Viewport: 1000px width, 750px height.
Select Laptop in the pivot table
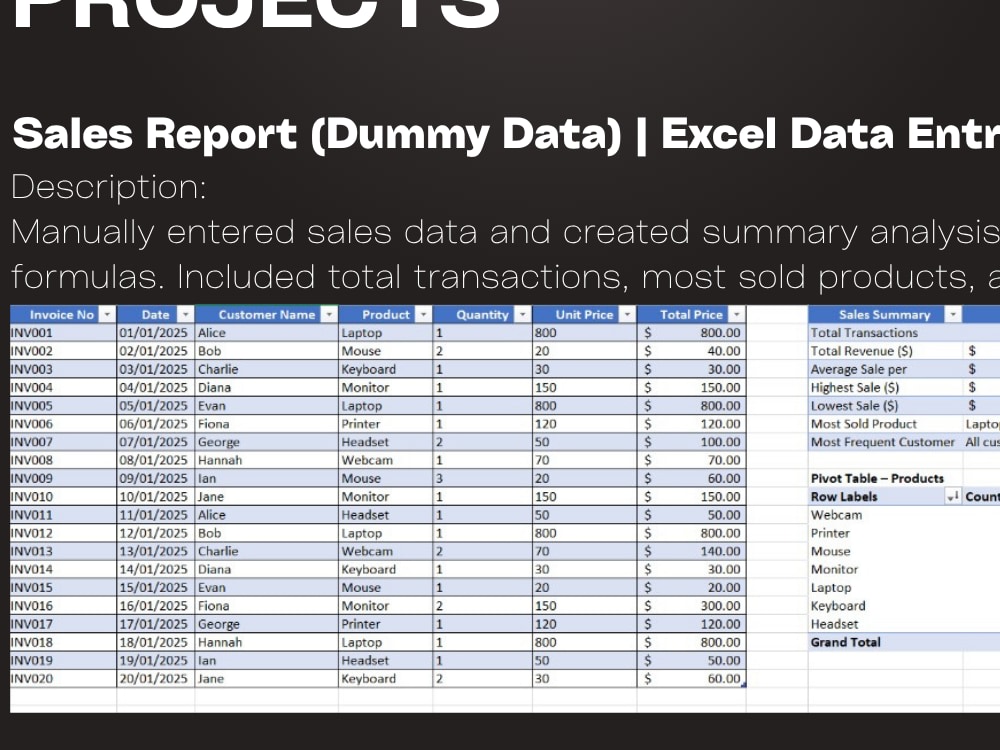point(831,588)
